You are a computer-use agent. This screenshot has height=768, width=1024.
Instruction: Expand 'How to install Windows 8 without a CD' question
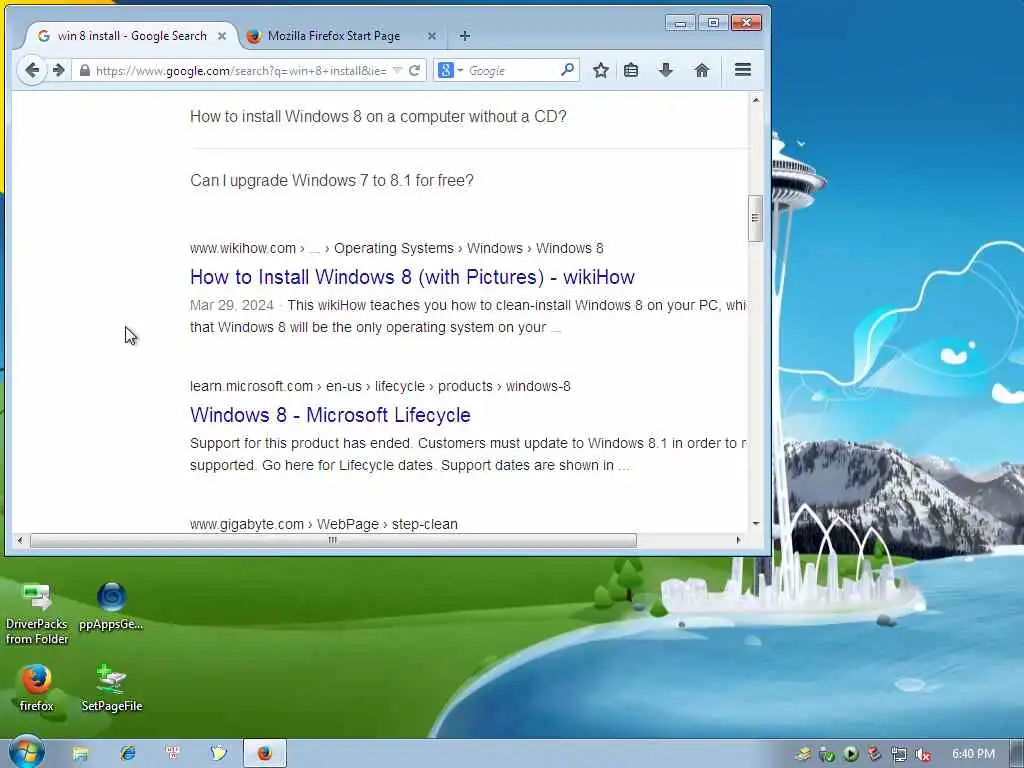378,116
